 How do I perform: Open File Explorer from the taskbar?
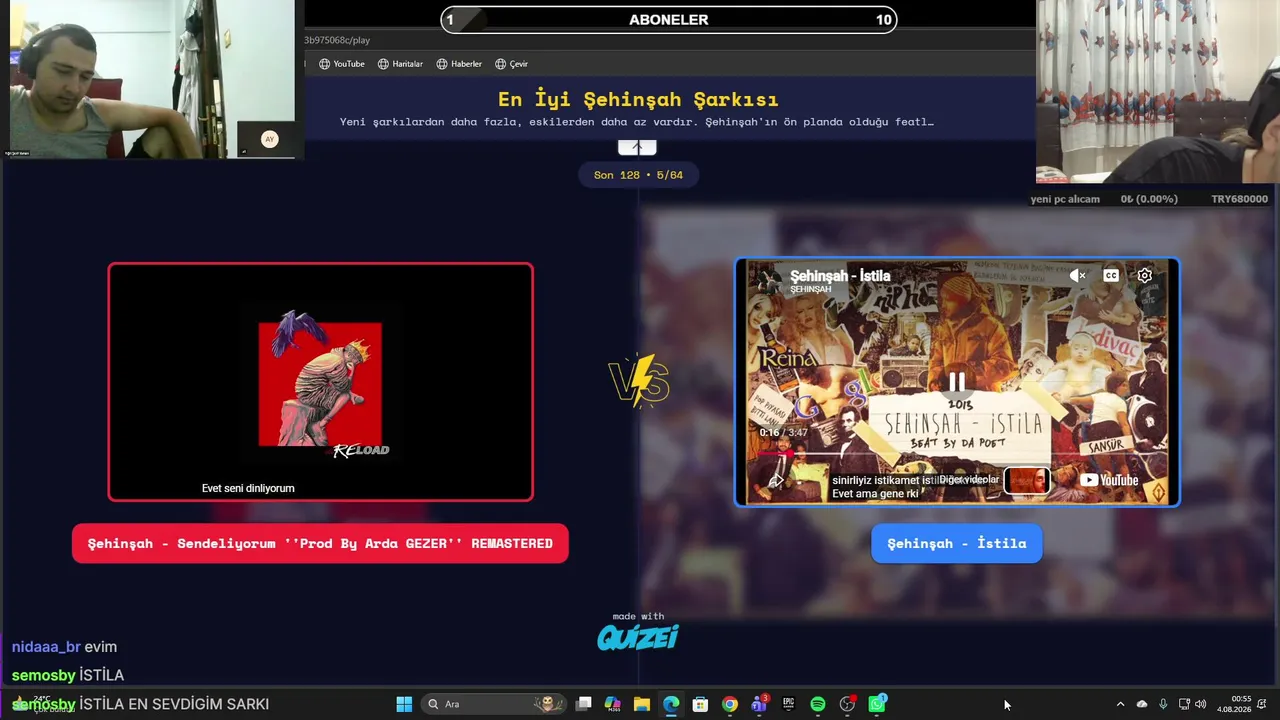642,704
